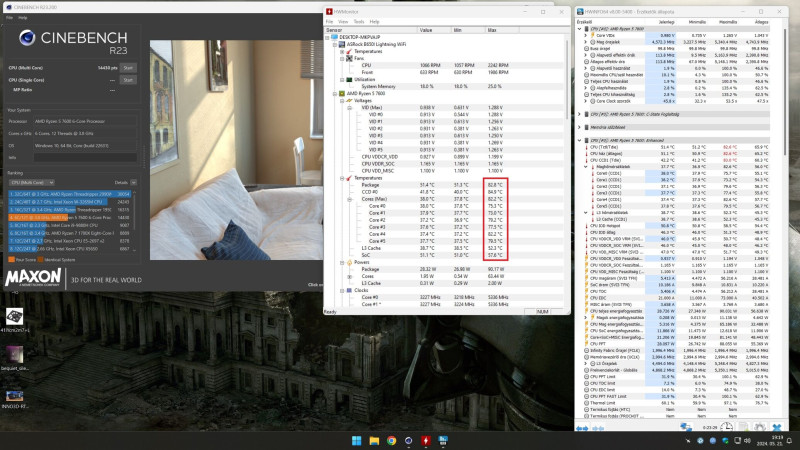This screenshot has height=450, width=800.
Task: Open Google Chrome from the taskbar
Action: [x=391, y=441]
